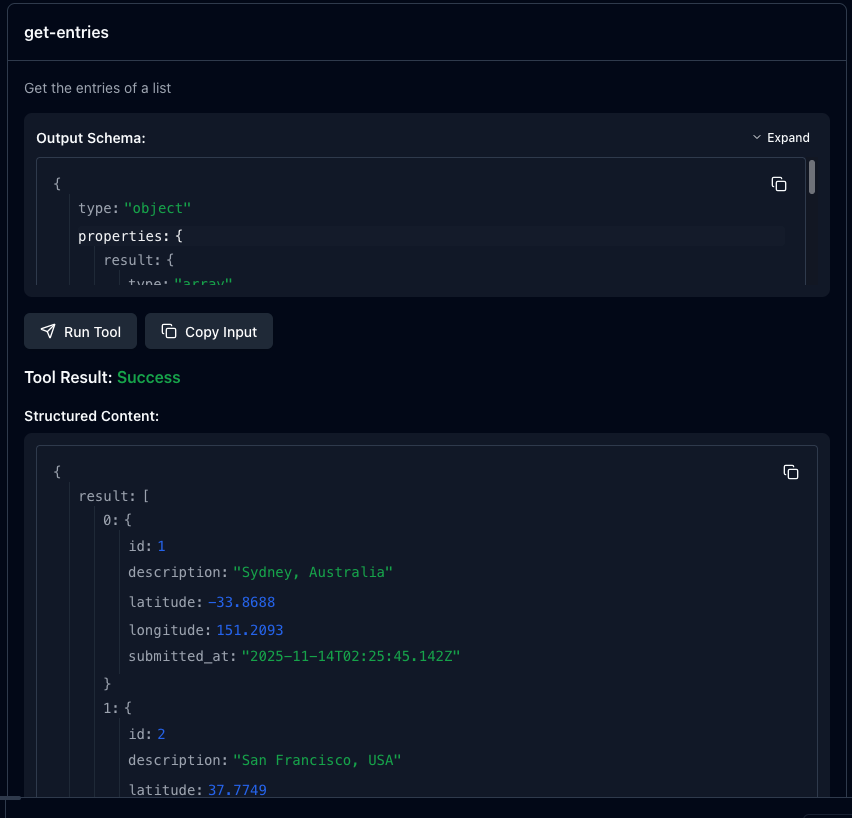Image resolution: width=852 pixels, height=818 pixels.
Task: Run the get-entries tool
Action: tap(80, 331)
